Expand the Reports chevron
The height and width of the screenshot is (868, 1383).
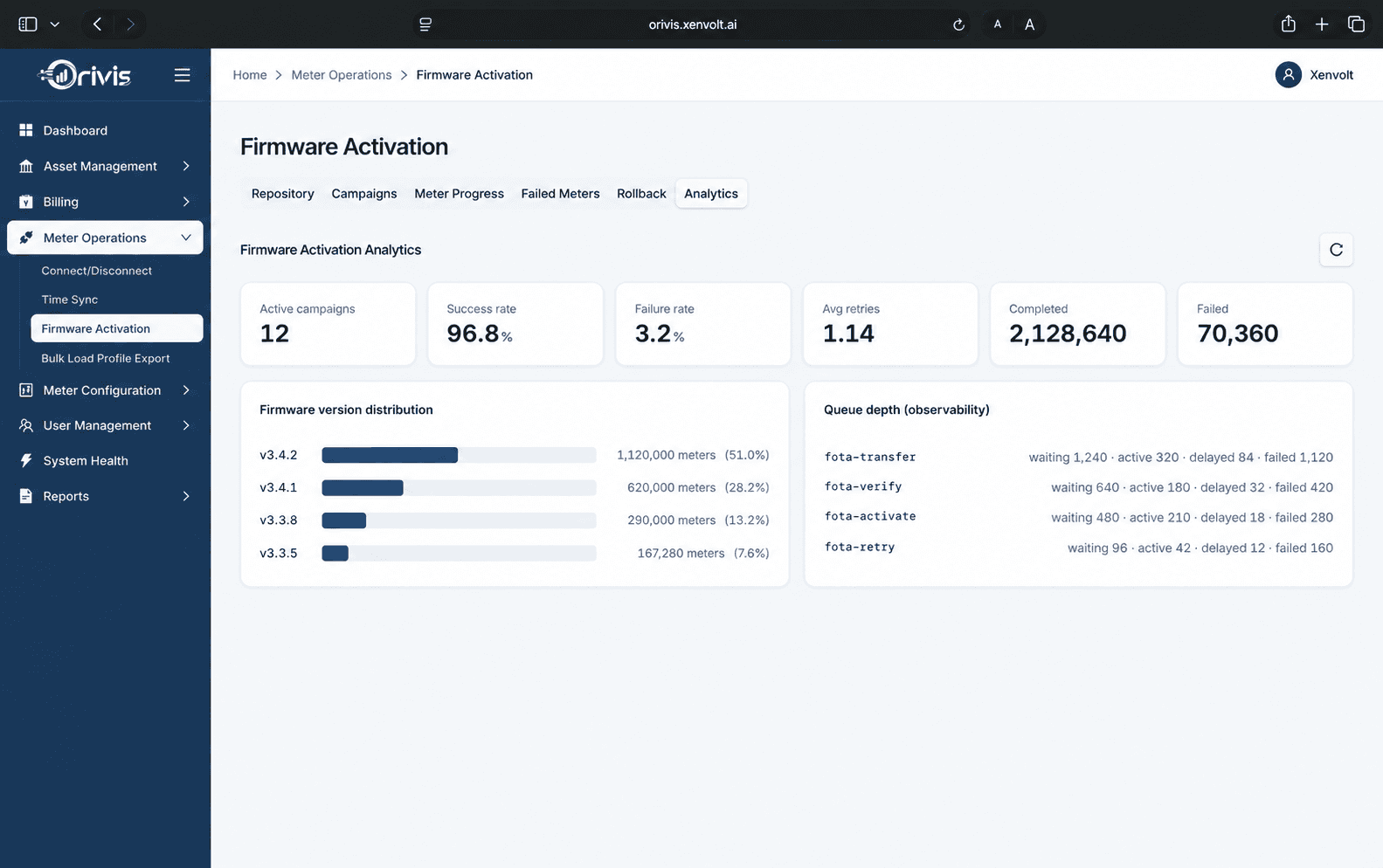pyautogui.click(x=186, y=496)
